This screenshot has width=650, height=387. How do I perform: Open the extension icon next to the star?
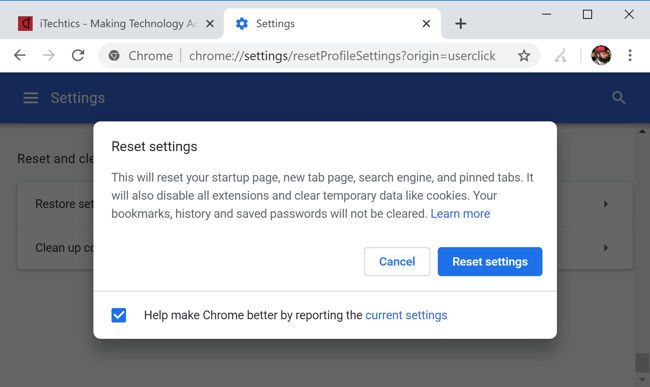(560, 56)
